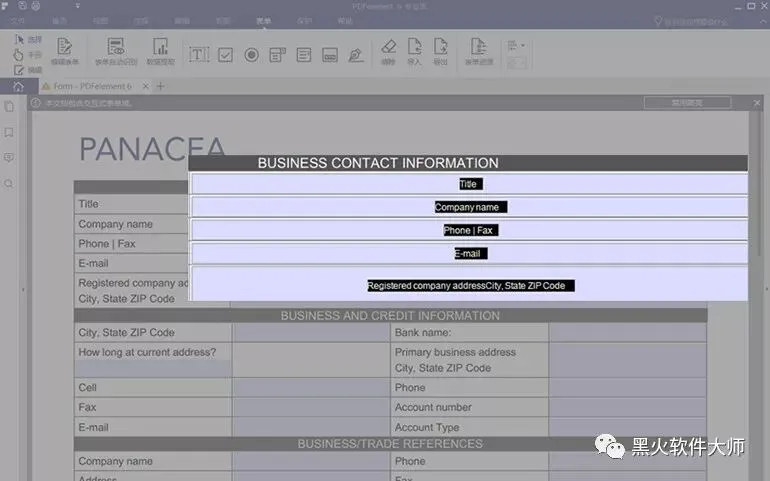
Task: Open the page thumbnails sidebar panel
Action: [x=9, y=107]
